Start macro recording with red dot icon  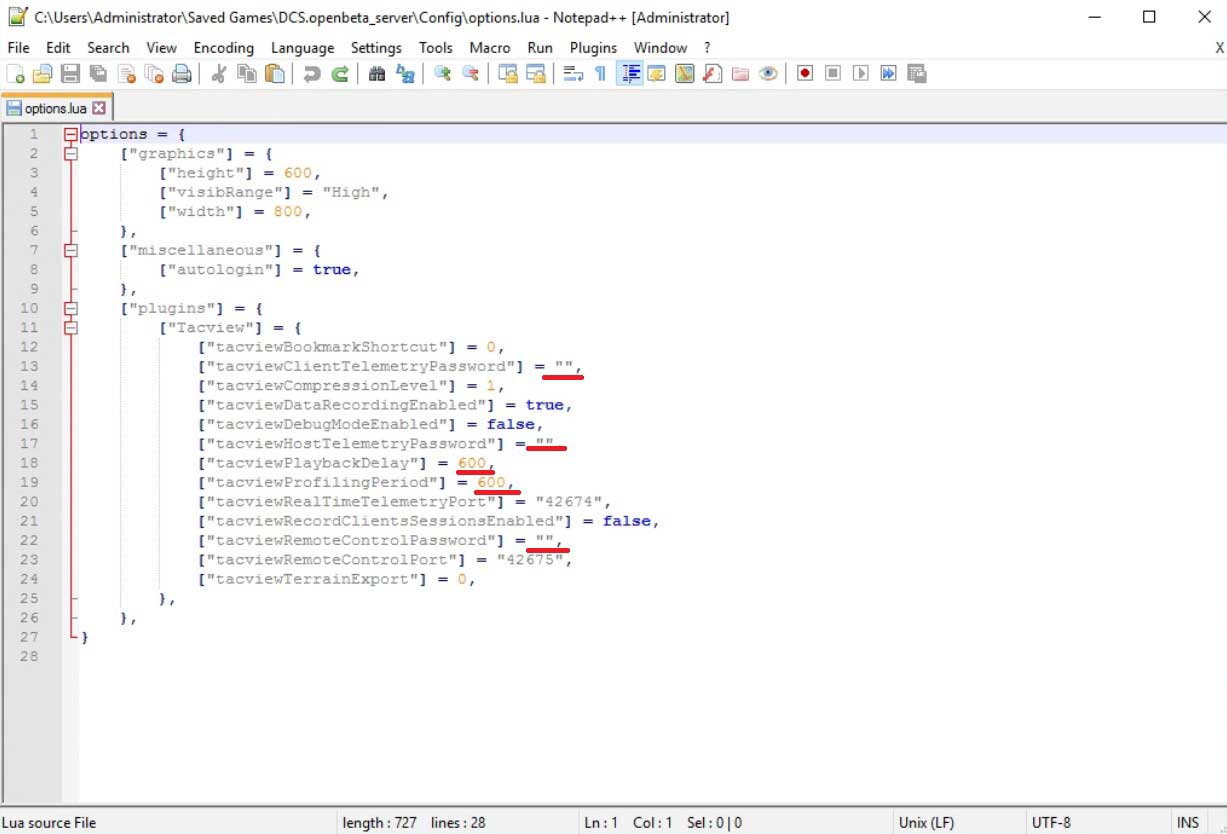click(804, 73)
